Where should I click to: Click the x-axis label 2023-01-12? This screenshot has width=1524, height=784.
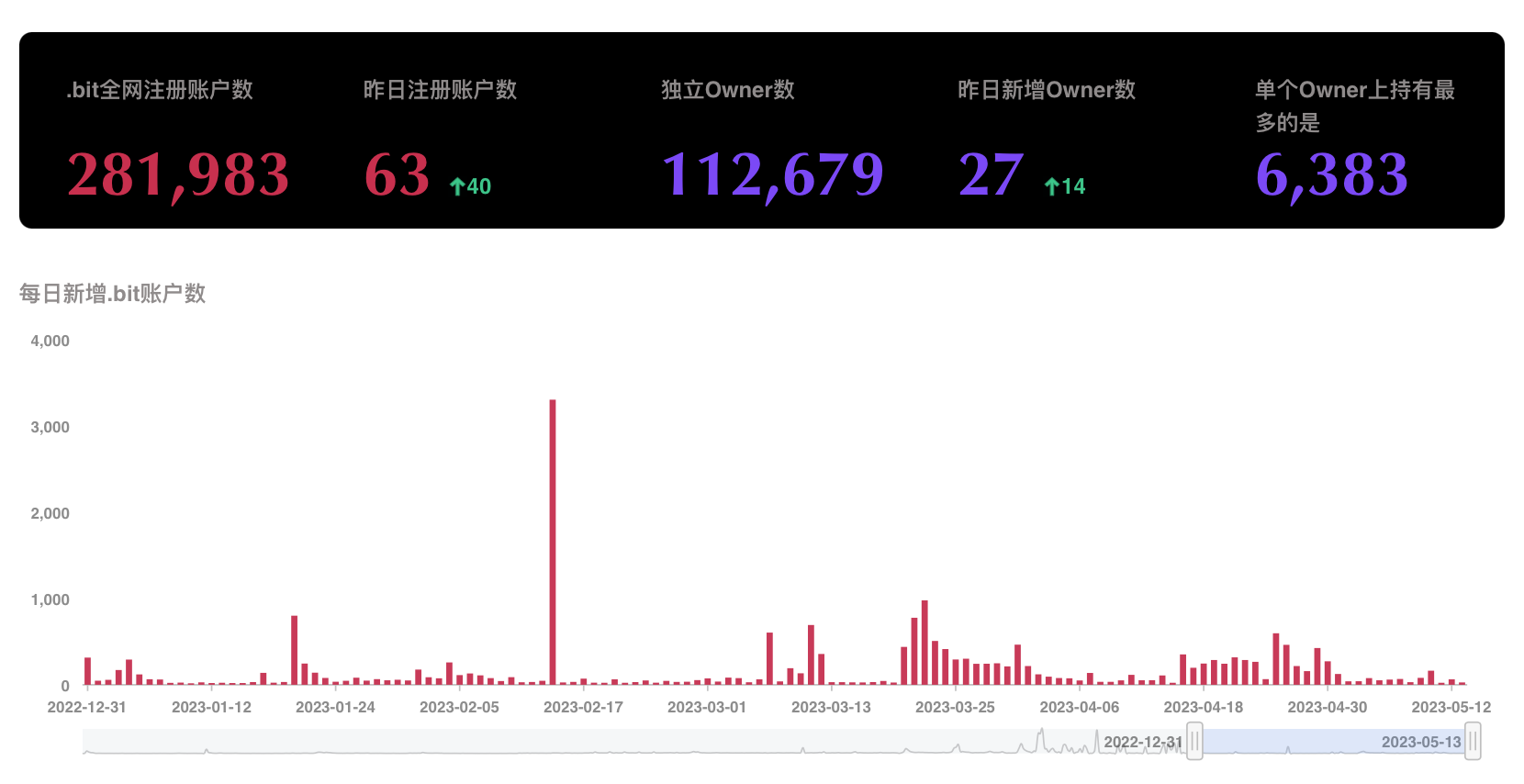(211, 707)
